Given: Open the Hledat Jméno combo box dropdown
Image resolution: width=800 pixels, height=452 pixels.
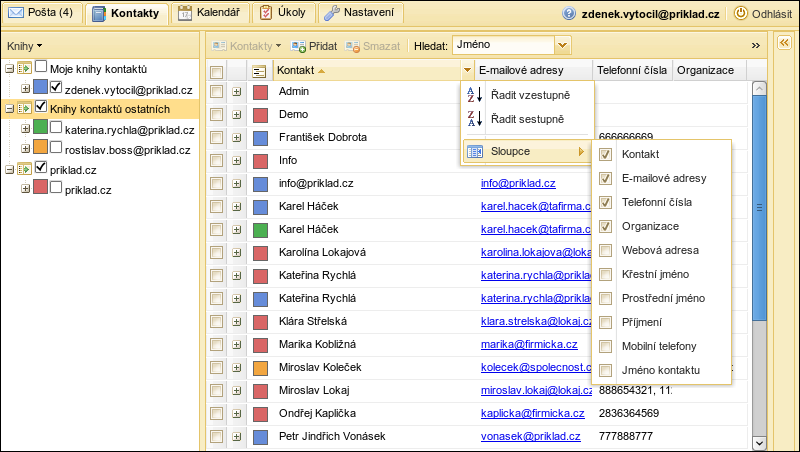Looking at the screenshot, I should 562,45.
